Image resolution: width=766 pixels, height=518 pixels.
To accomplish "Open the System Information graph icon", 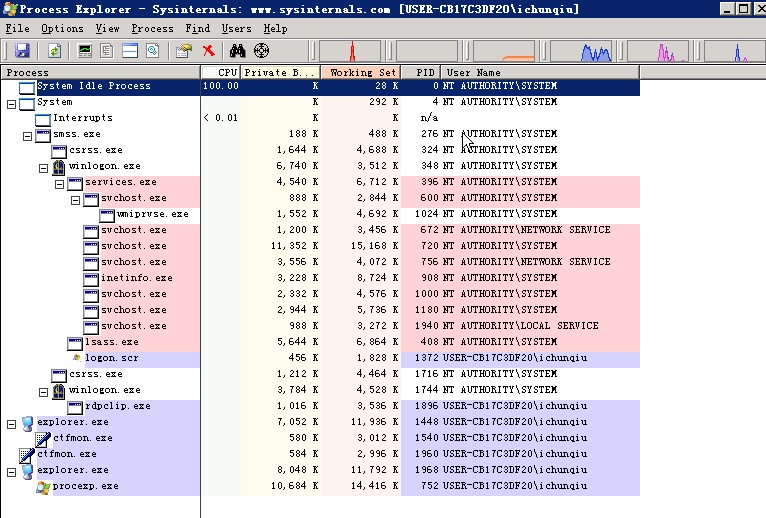I will point(85,50).
